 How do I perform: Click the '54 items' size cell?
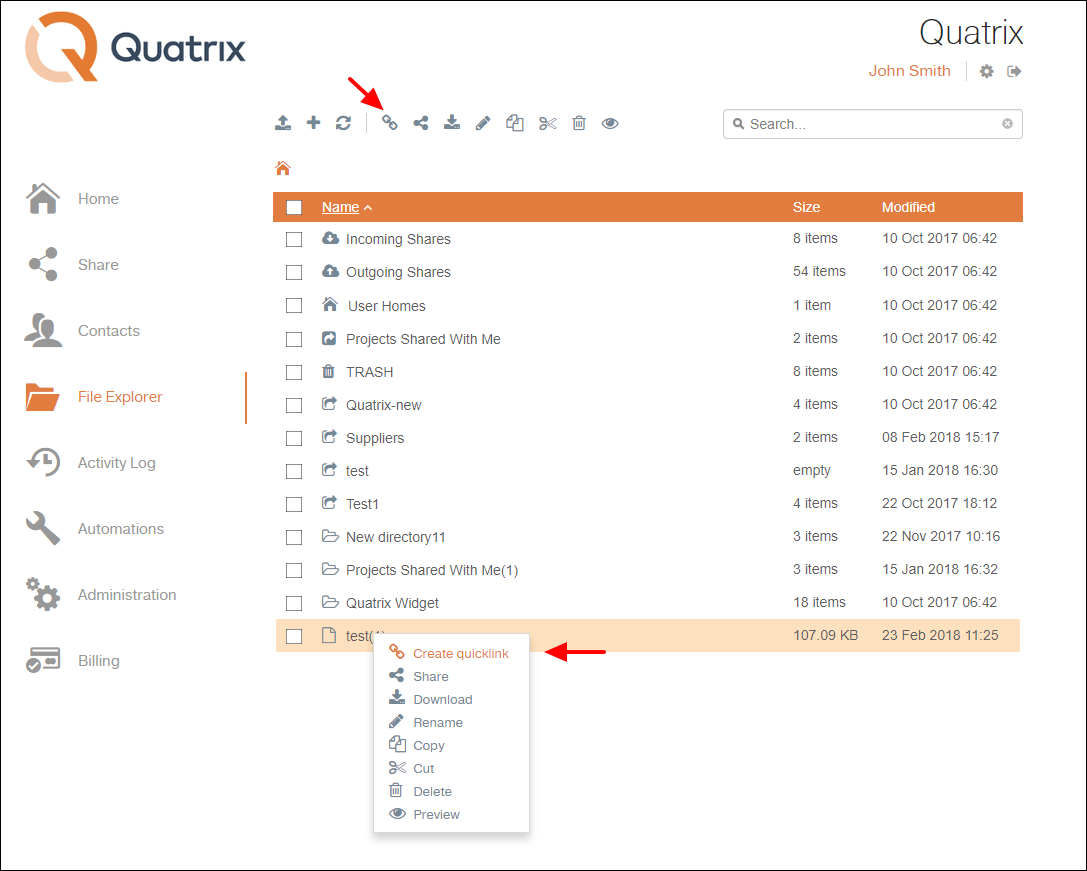[x=819, y=271]
